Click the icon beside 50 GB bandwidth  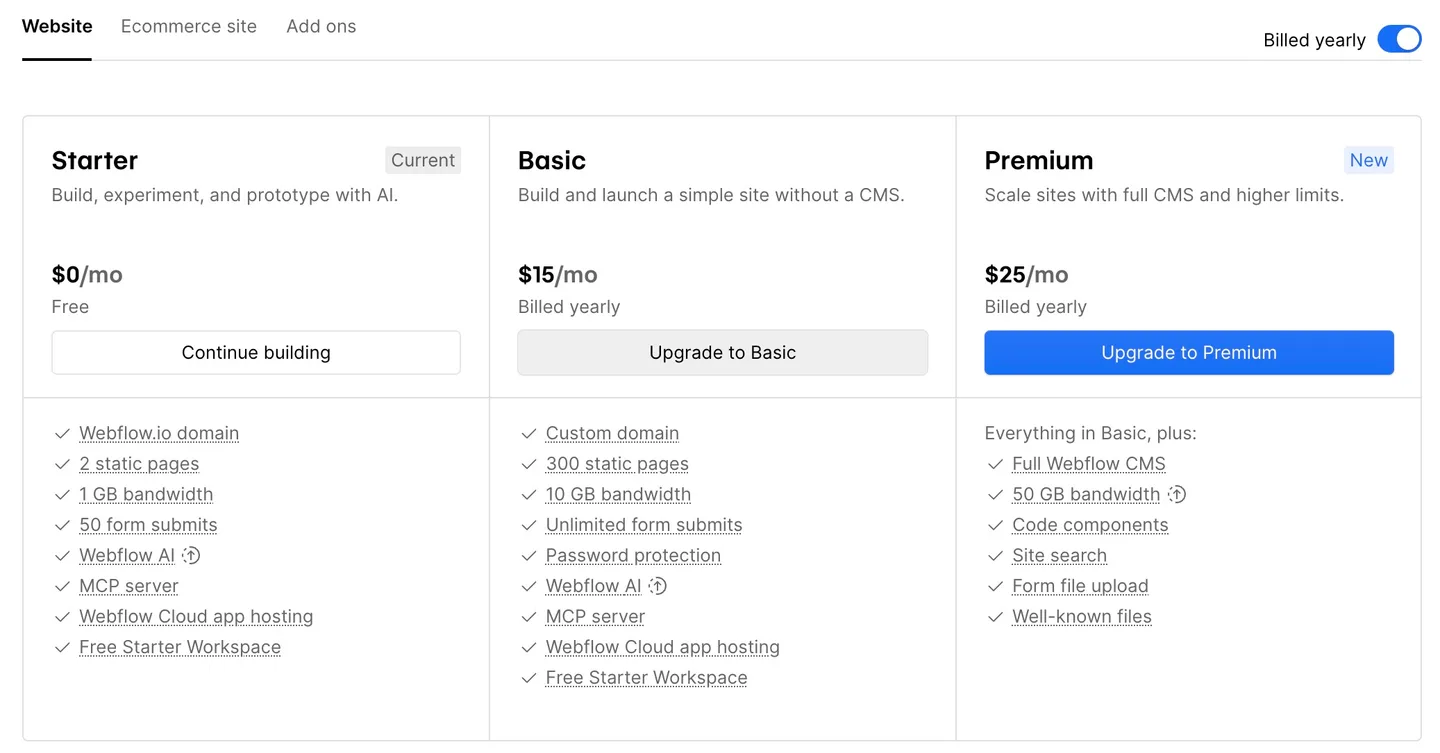point(1177,494)
